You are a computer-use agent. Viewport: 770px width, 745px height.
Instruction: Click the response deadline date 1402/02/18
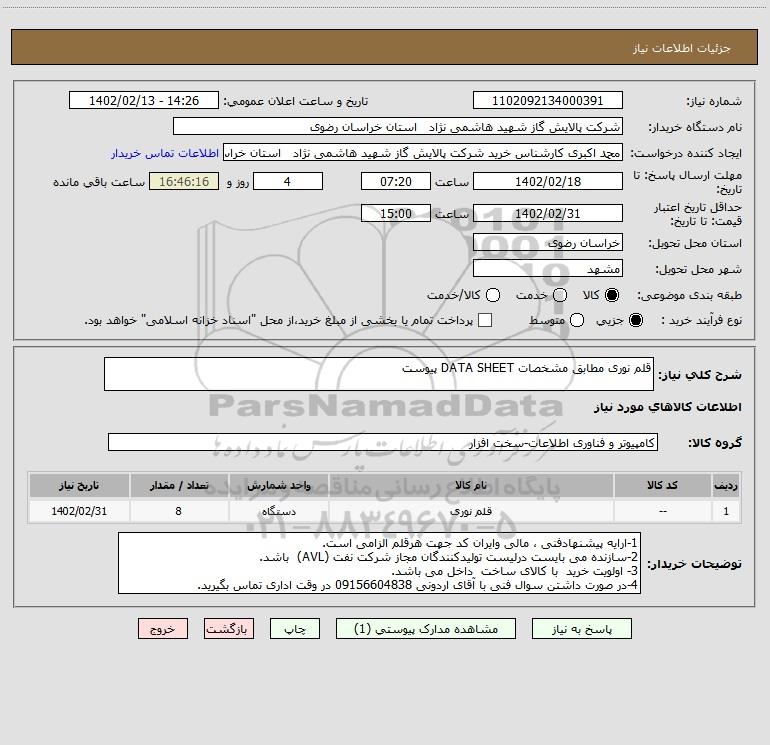(x=548, y=181)
